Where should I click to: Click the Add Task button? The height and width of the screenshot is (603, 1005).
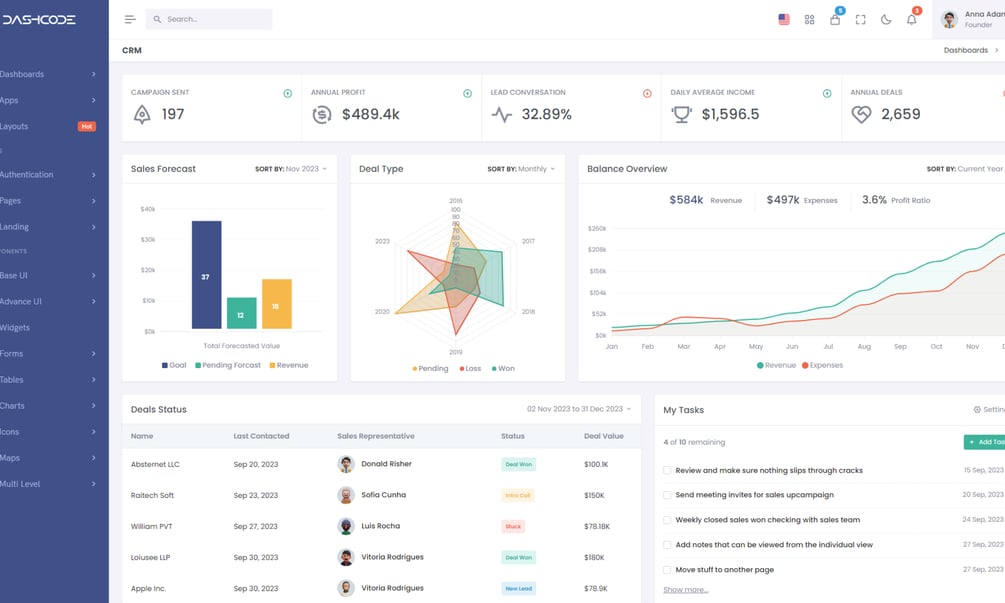pos(985,442)
